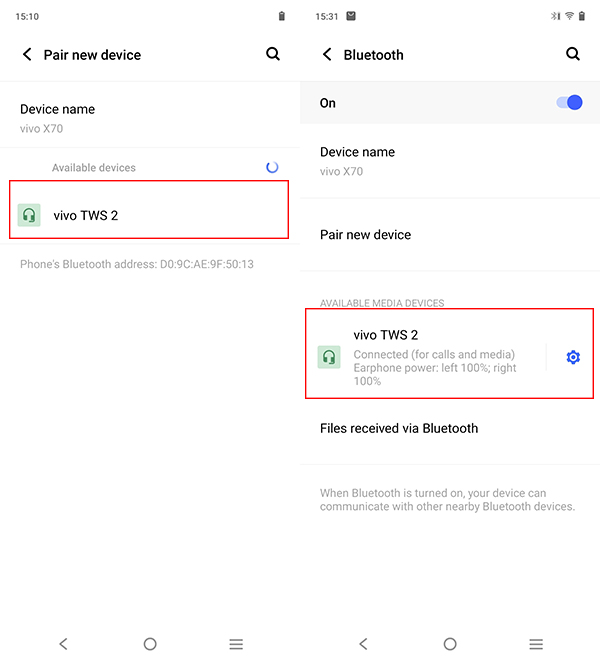Tap system back button on left phone
Image resolution: width=600 pixels, height=660 pixels.
coord(64,644)
